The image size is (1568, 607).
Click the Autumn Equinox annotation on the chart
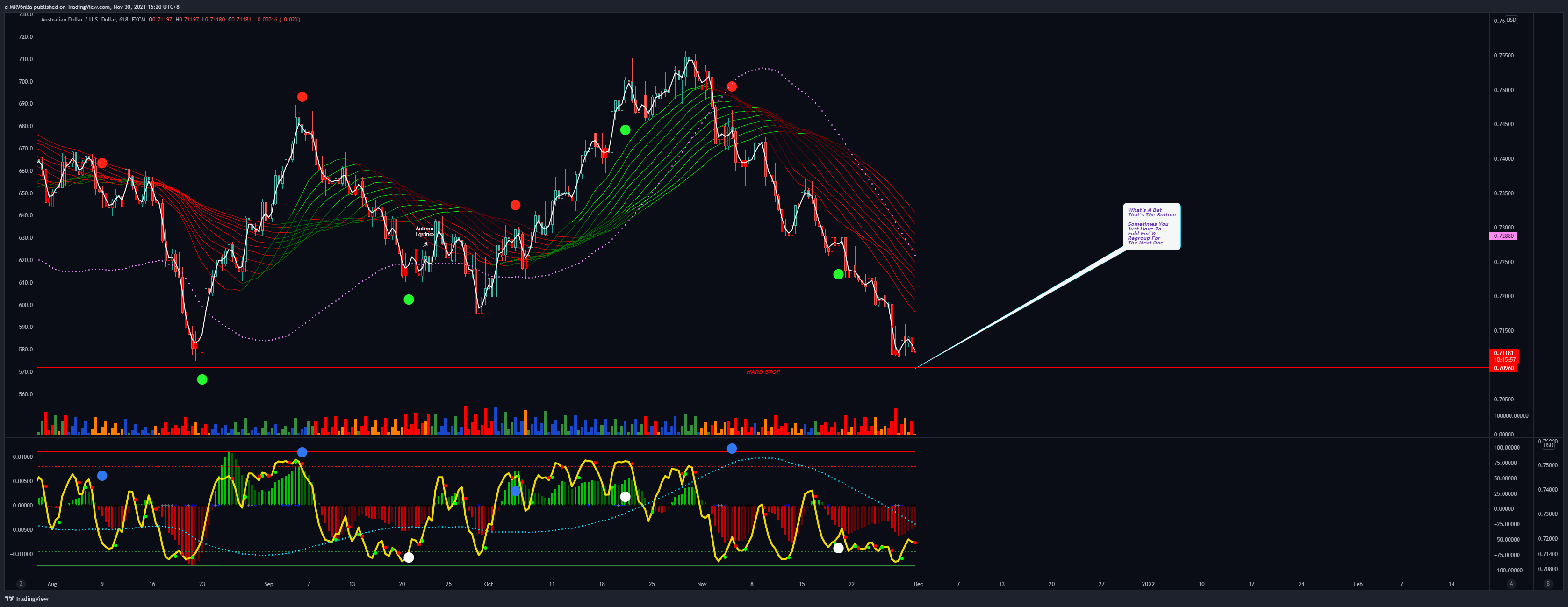425,232
